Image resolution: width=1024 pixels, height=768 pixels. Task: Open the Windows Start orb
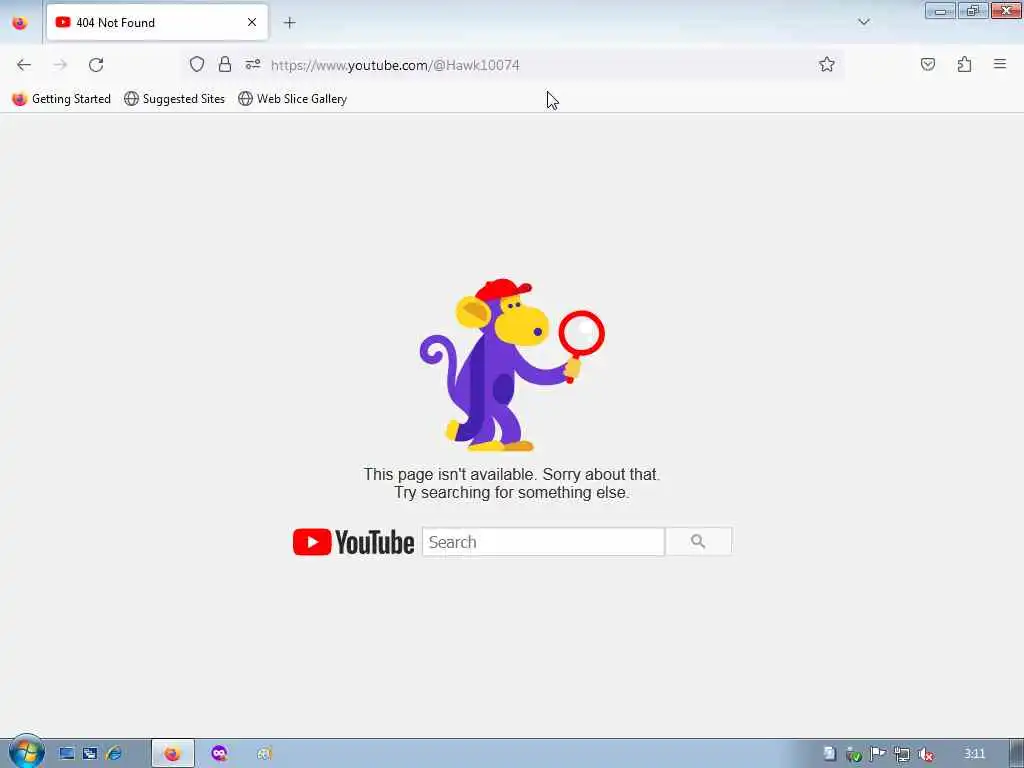coord(26,752)
